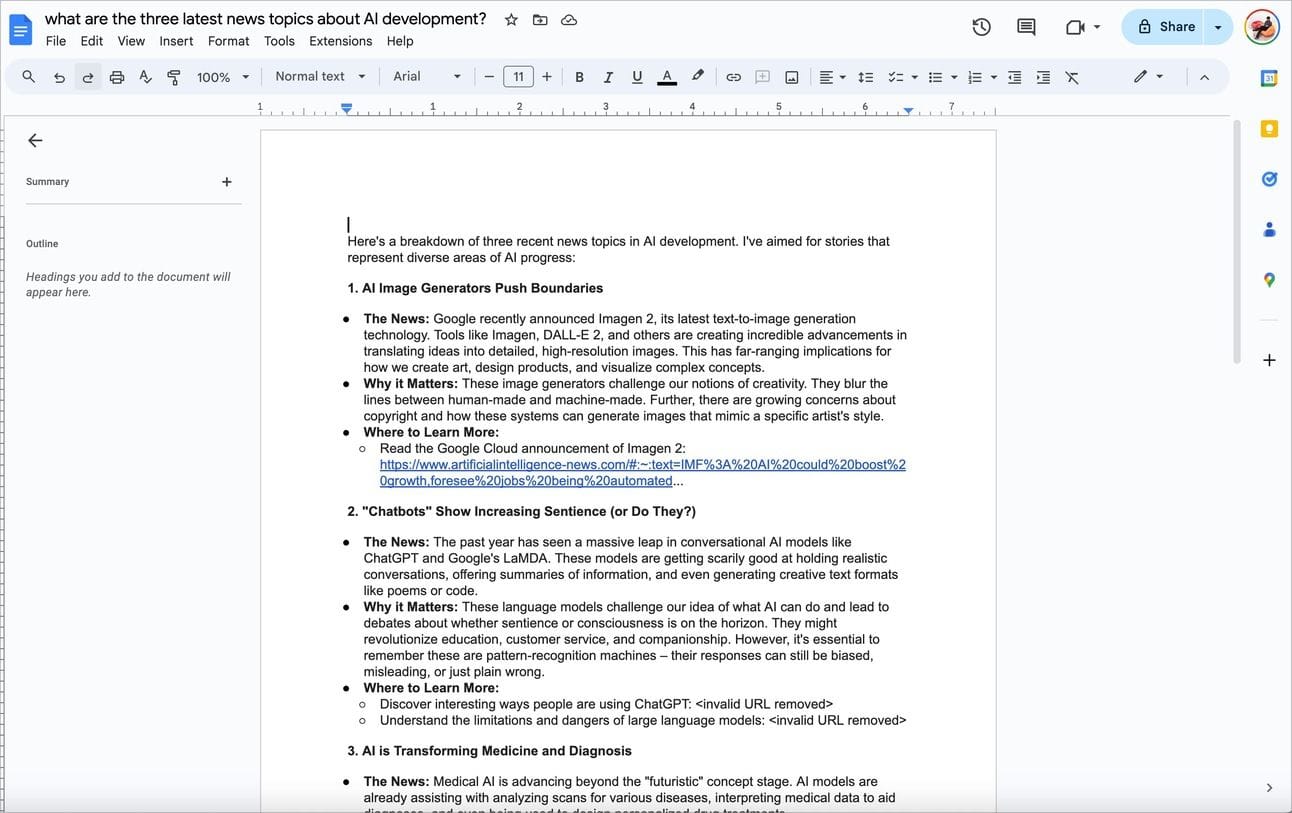
Task: Toggle italic formatting
Action: coord(608,77)
